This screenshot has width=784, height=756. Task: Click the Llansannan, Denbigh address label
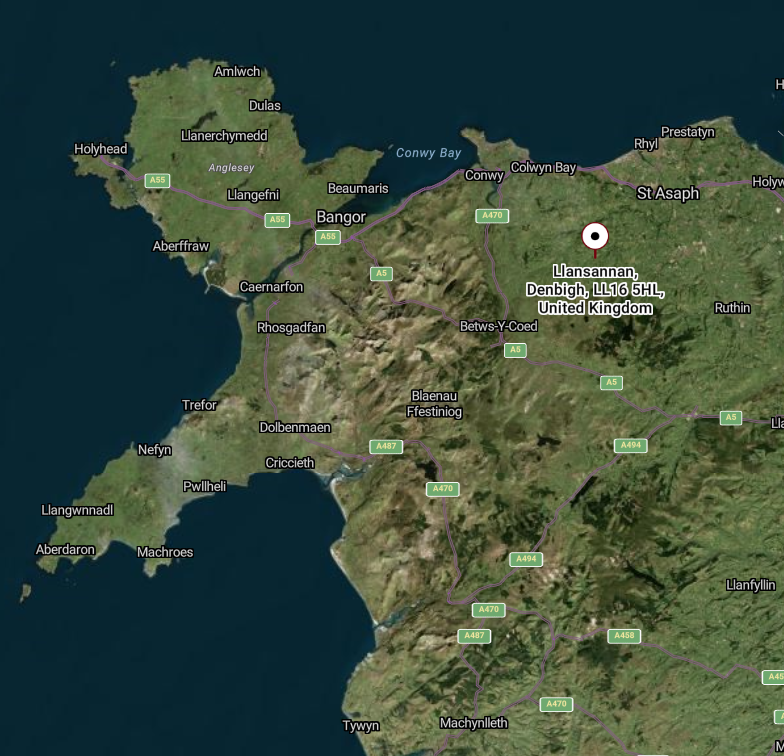click(595, 290)
